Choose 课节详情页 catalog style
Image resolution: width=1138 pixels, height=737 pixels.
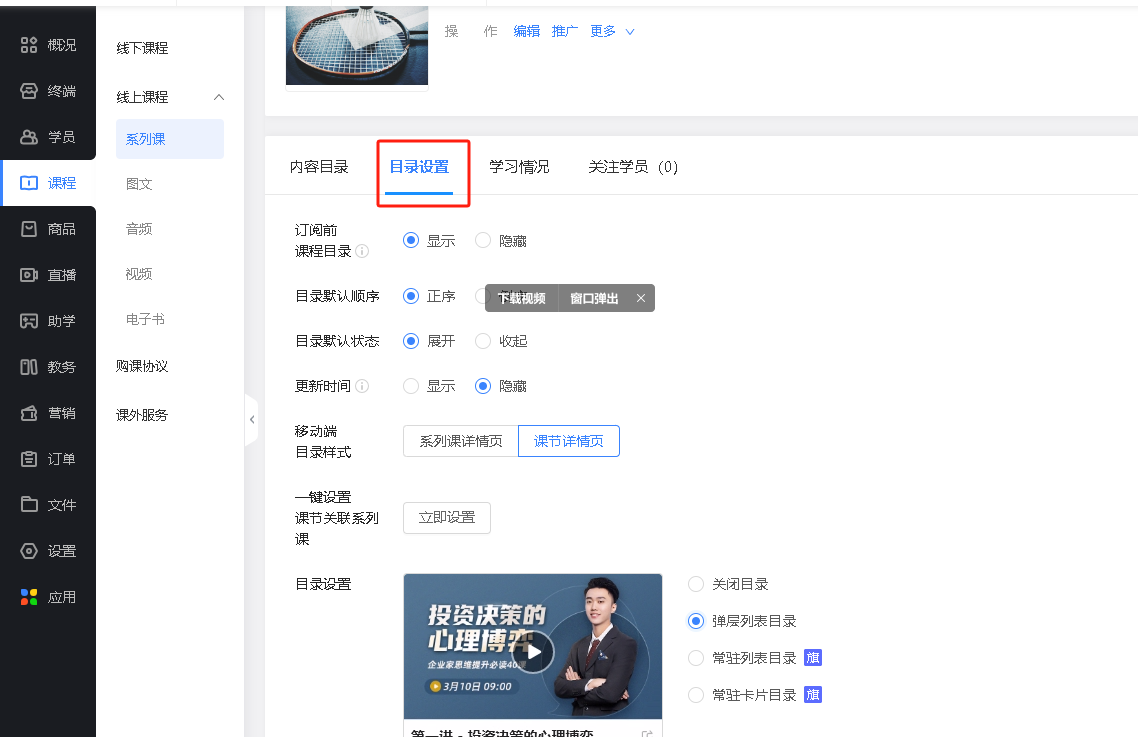click(569, 441)
